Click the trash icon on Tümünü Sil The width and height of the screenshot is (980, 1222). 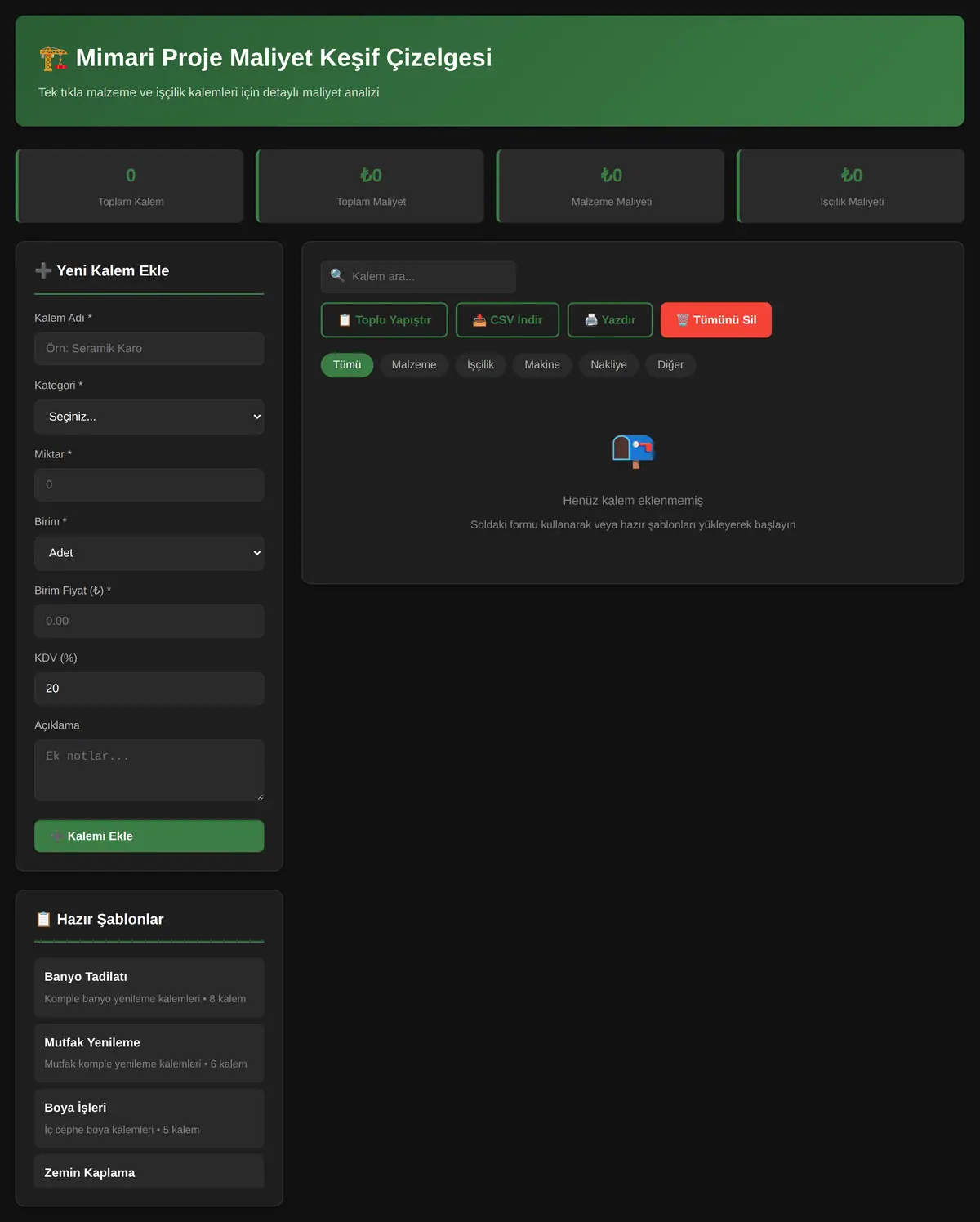pyautogui.click(x=683, y=320)
